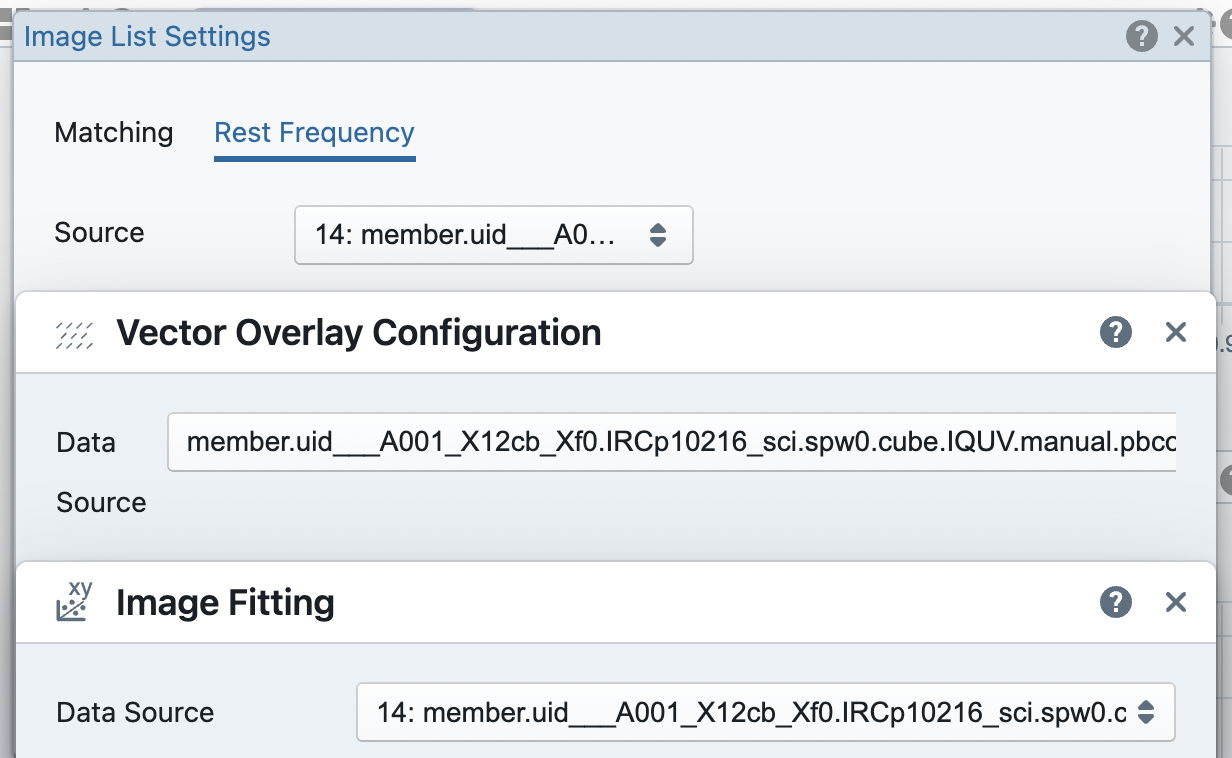Open help for Image Fitting
This screenshot has width=1232, height=758.
[x=1115, y=601]
